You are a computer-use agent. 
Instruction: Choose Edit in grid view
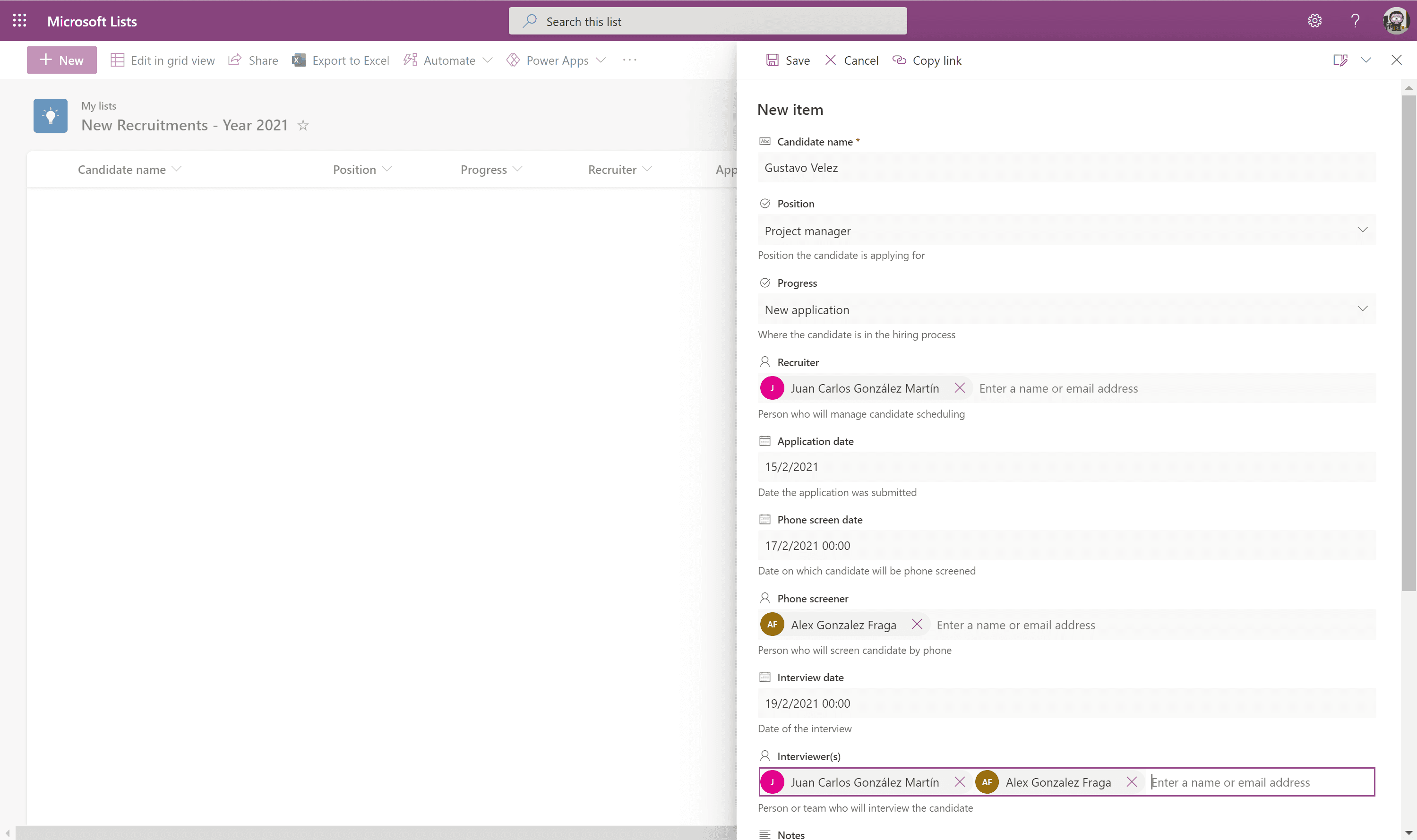[163, 60]
